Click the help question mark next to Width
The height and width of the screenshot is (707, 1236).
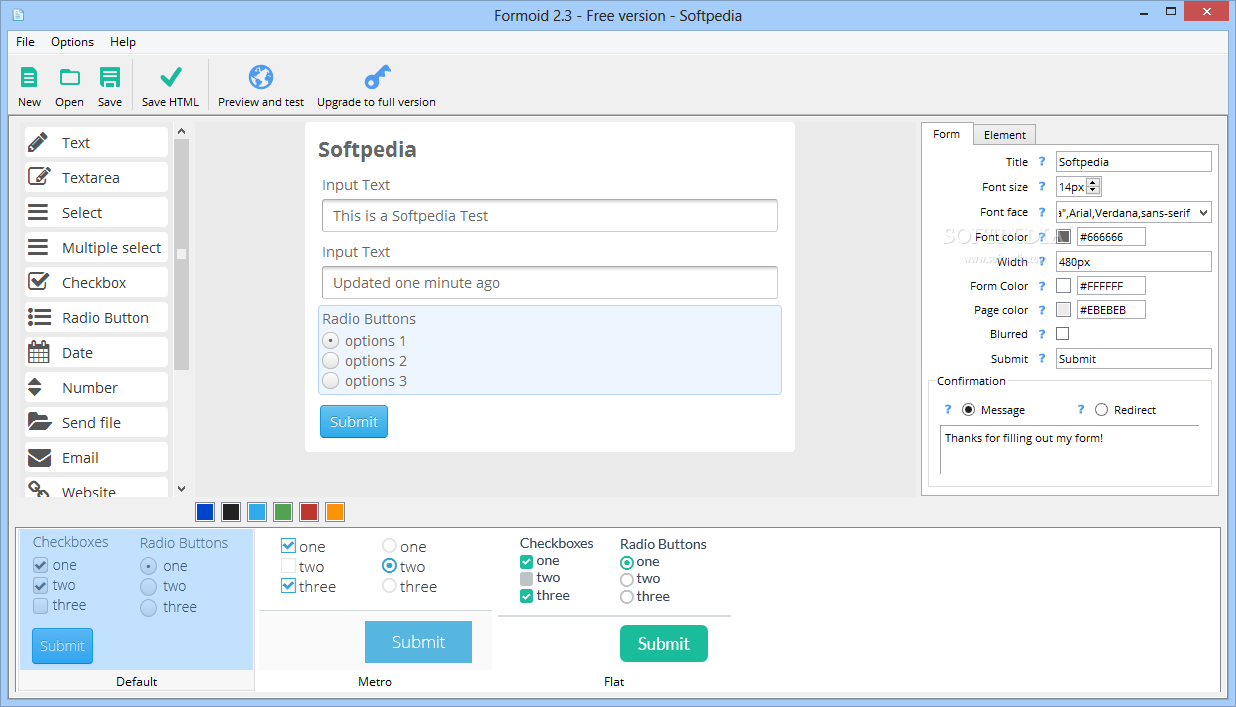click(1041, 262)
